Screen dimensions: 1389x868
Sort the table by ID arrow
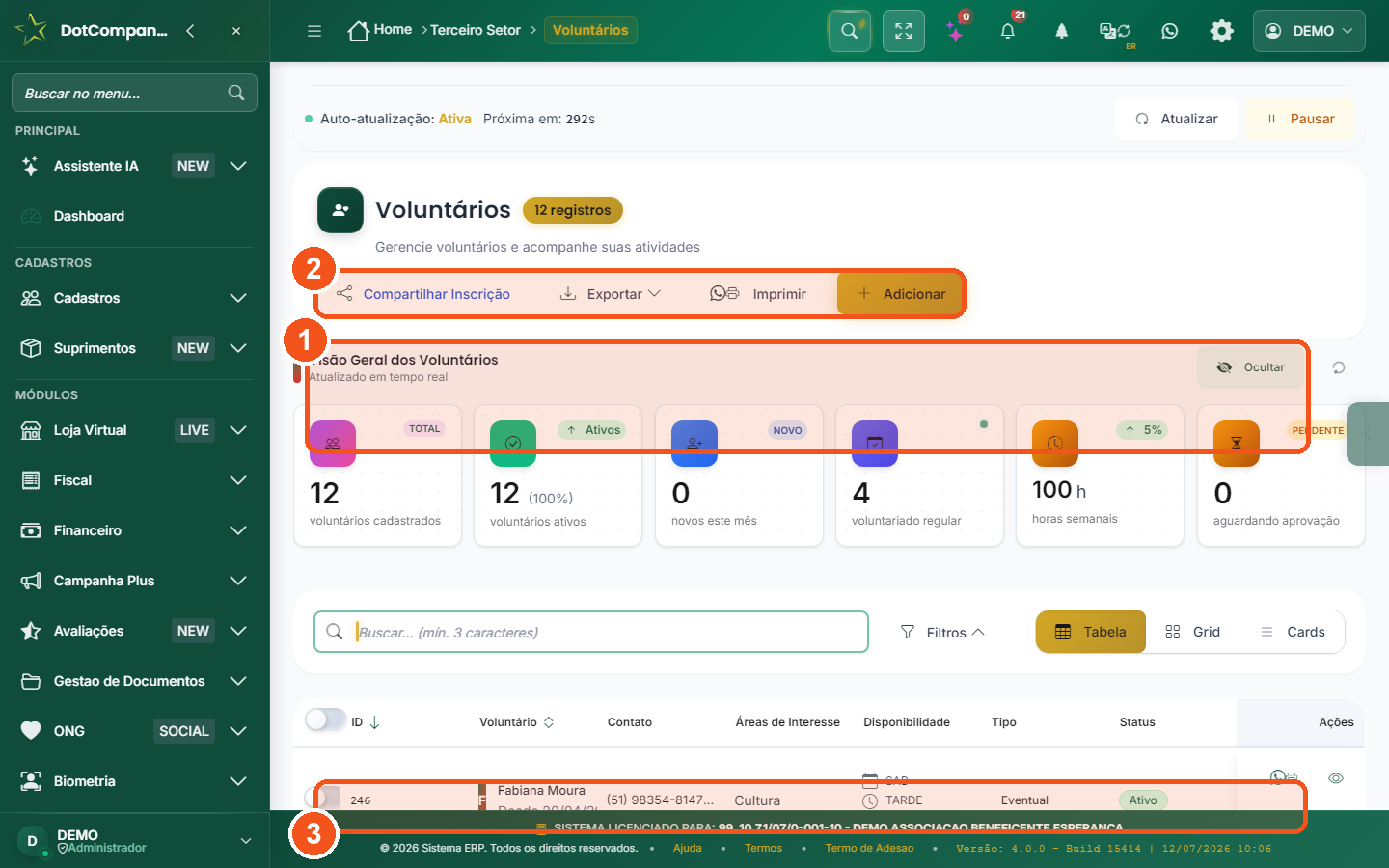375,722
